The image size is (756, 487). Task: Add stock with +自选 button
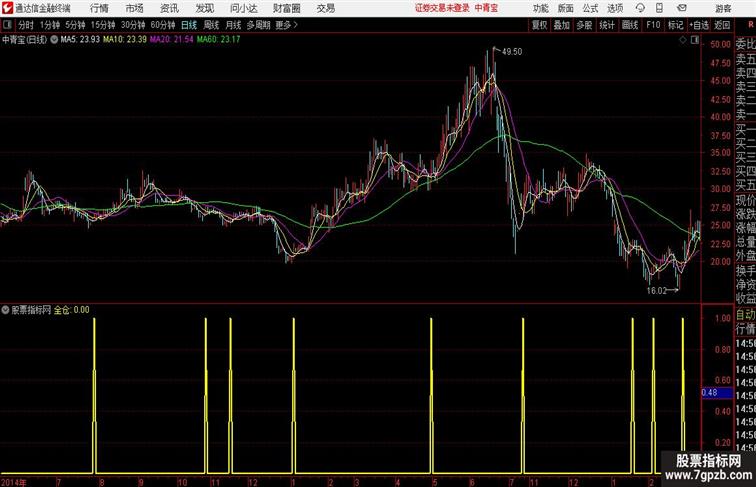(699, 25)
